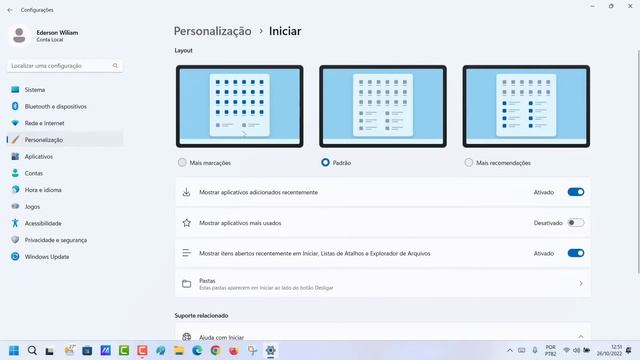Turn on 'Mostrar aplicativos mais usados' toggle

[x=576, y=223]
